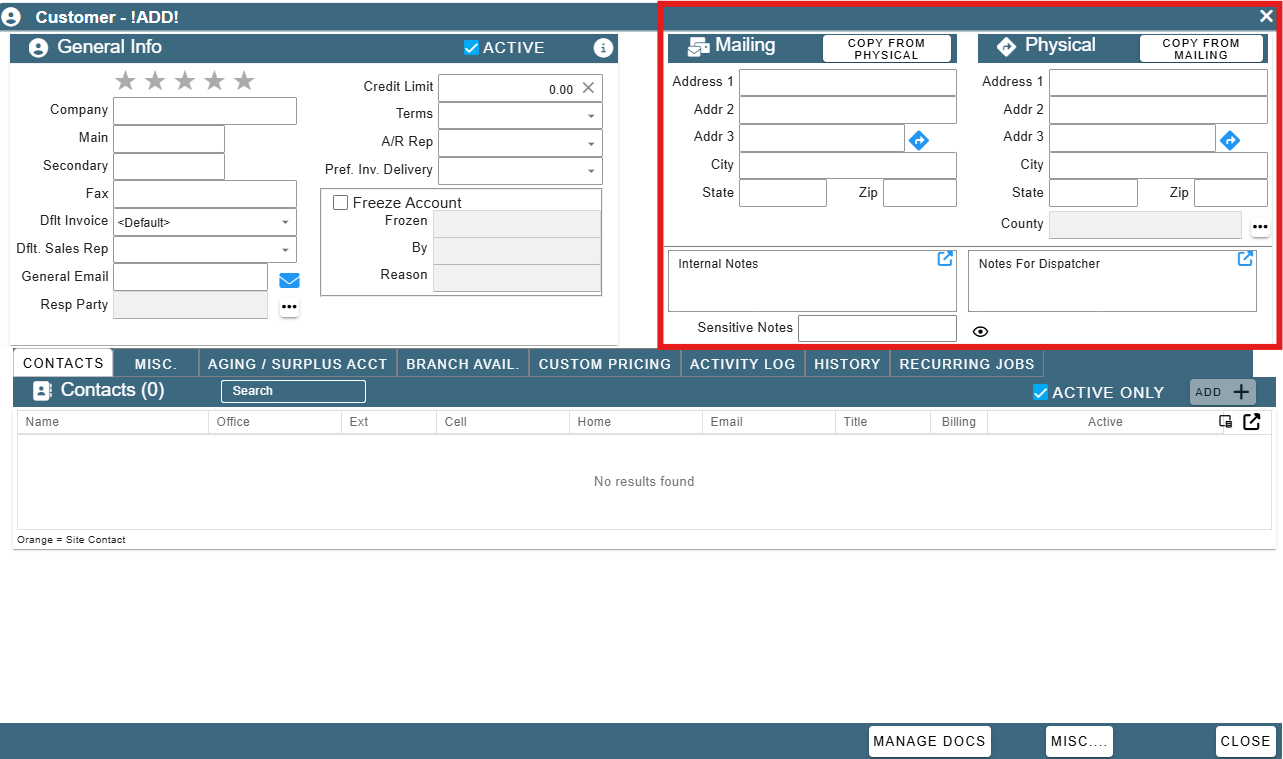
Task: Click the Customer person icon in the title bar
Action: tap(11, 17)
